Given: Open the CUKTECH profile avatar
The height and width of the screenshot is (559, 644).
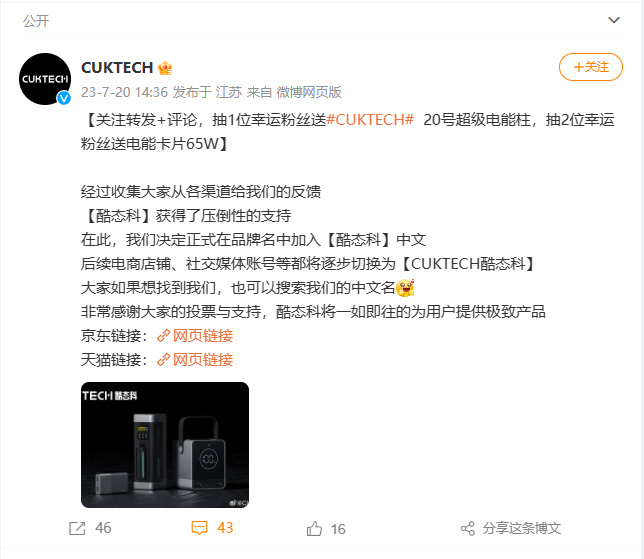Looking at the screenshot, I should point(45,79).
